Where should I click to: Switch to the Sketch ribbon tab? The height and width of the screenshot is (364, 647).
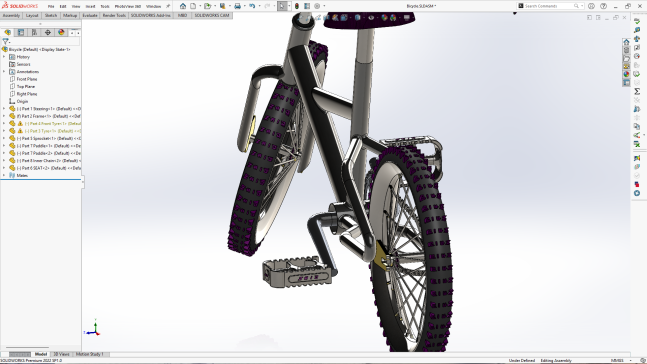[x=51, y=15]
